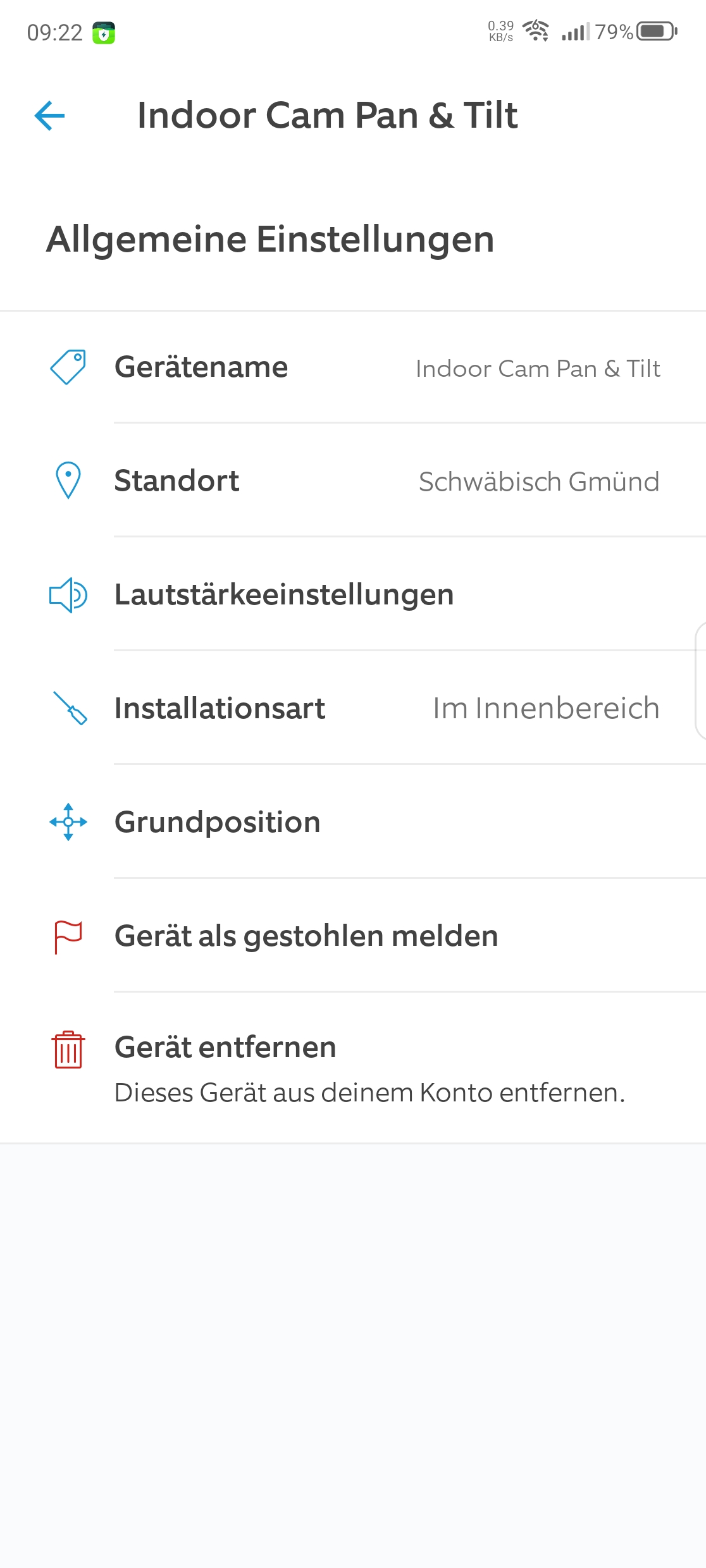Tap the back arrow icon

click(x=50, y=116)
